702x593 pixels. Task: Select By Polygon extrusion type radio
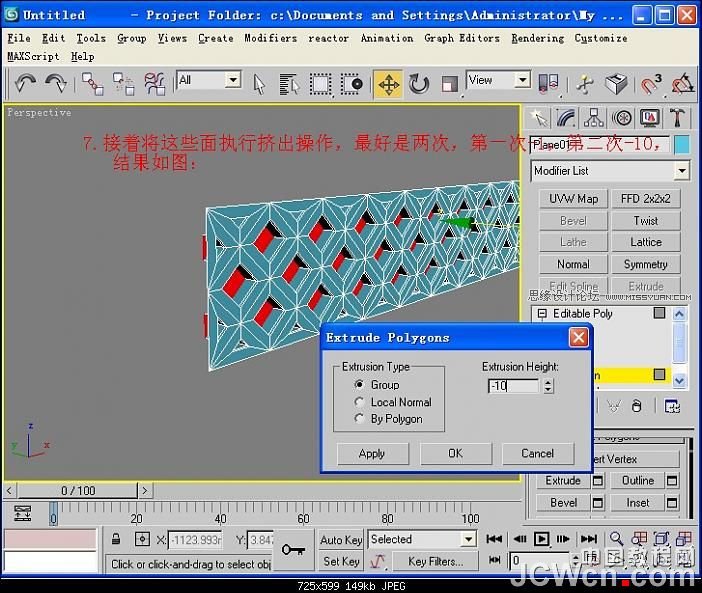[x=359, y=418]
